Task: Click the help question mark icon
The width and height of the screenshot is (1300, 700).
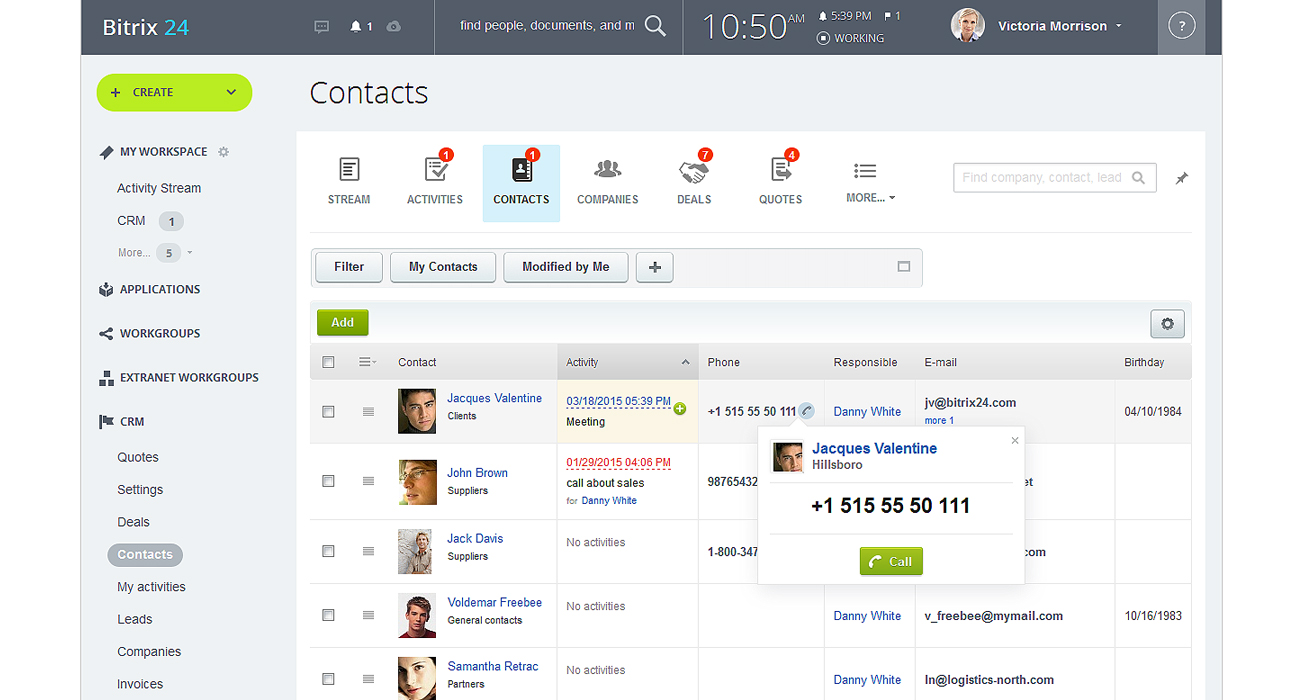Action: (x=1181, y=27)
